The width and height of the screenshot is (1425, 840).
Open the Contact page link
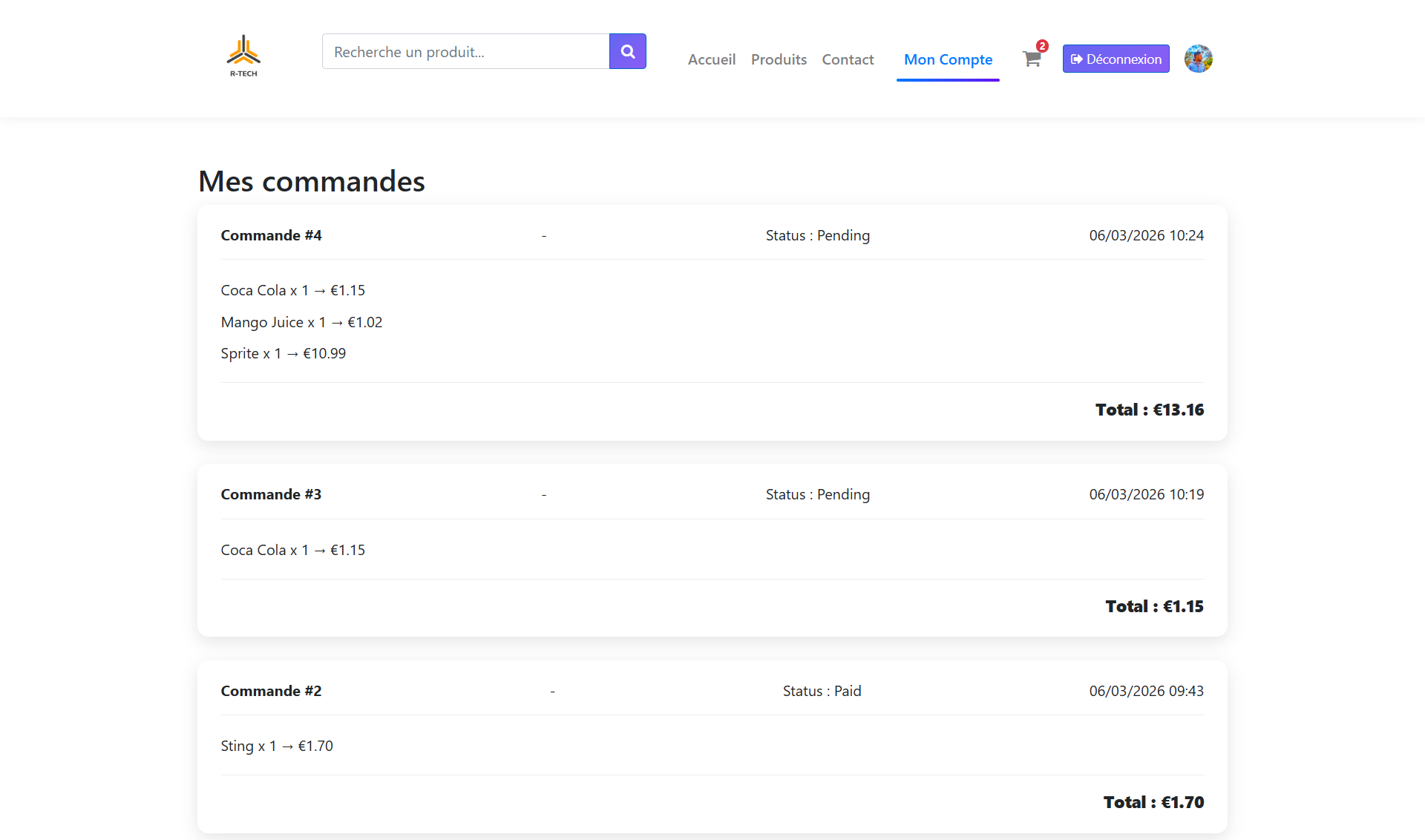848,59
